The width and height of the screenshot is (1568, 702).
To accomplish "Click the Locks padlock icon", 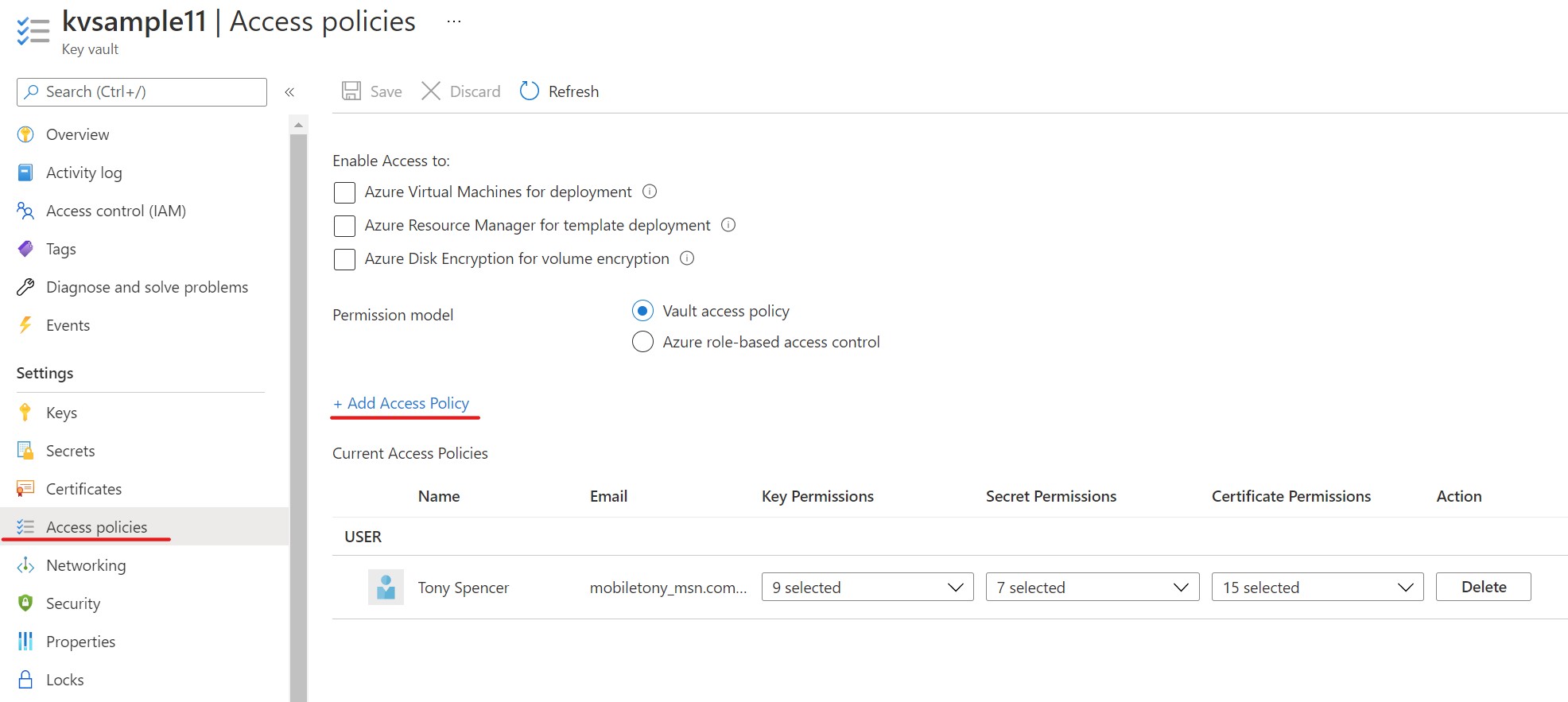I will (x=25, y=679).
